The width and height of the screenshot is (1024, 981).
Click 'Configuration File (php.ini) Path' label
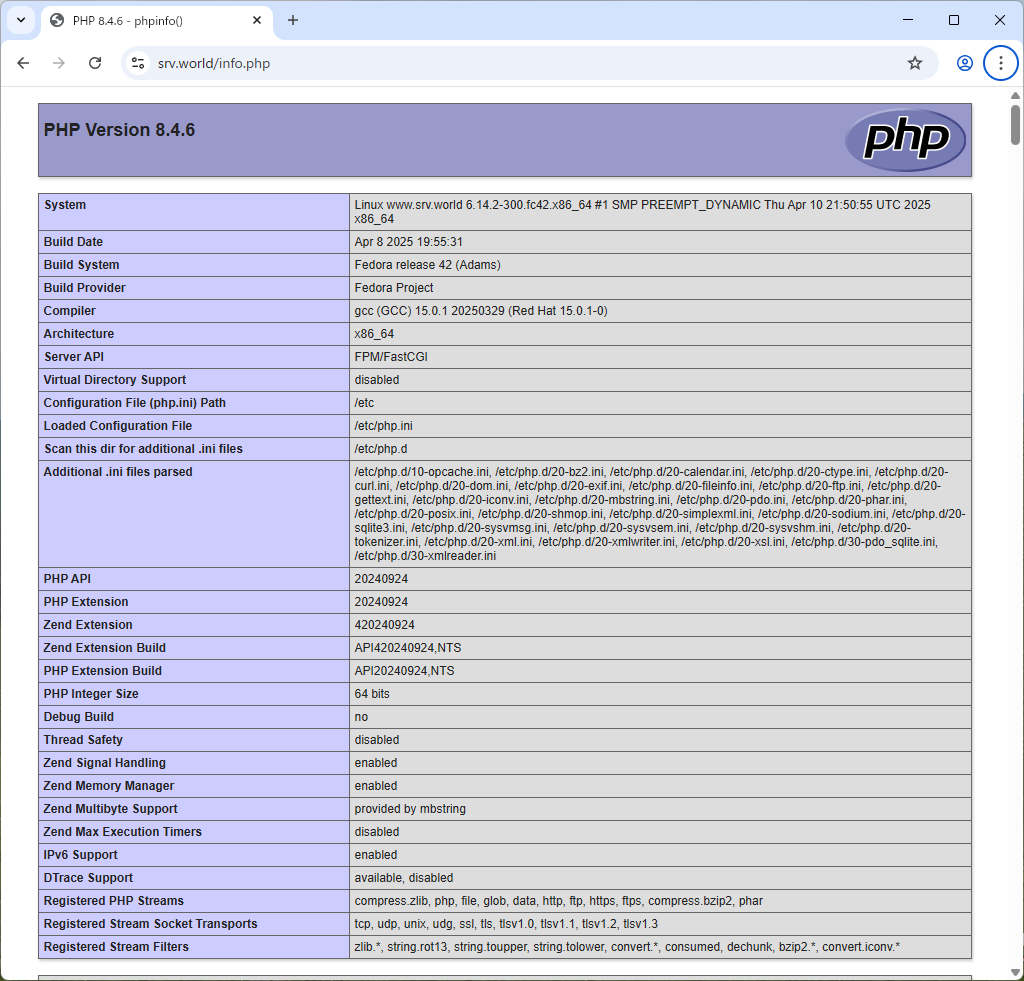click(135, 402)
